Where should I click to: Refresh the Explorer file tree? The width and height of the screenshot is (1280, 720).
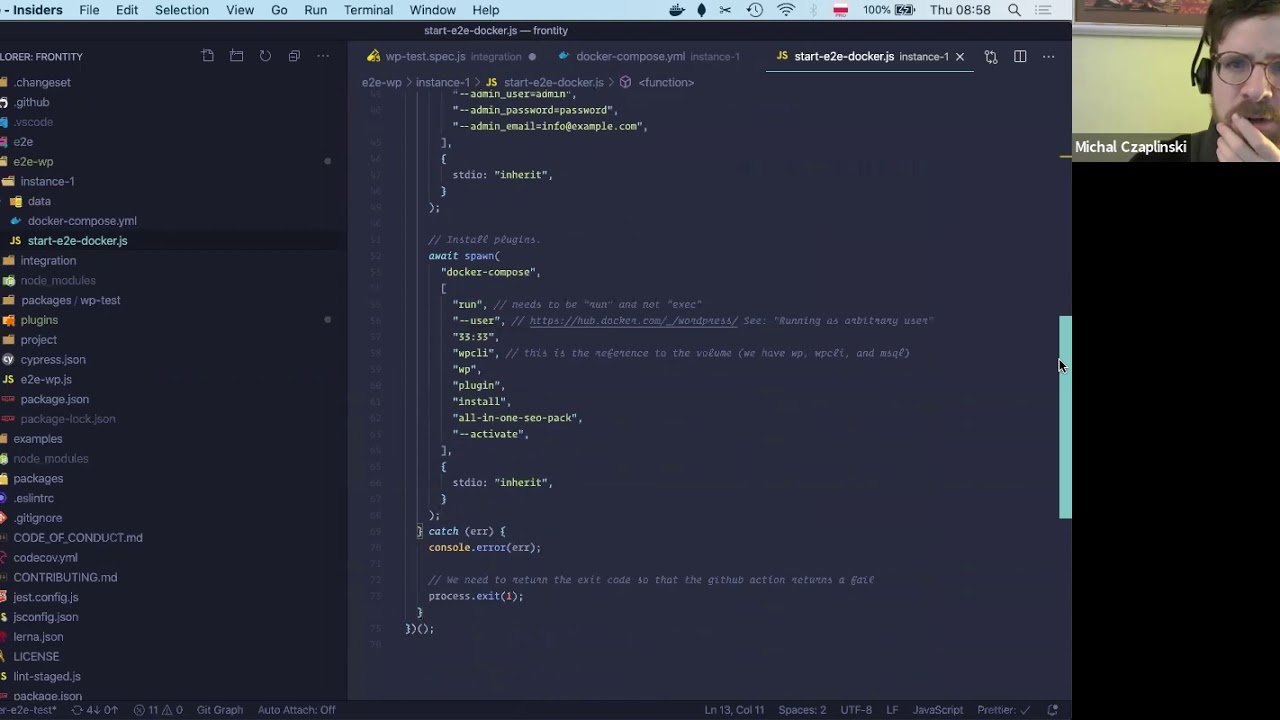pyautogui.click(x=265, y=57)
